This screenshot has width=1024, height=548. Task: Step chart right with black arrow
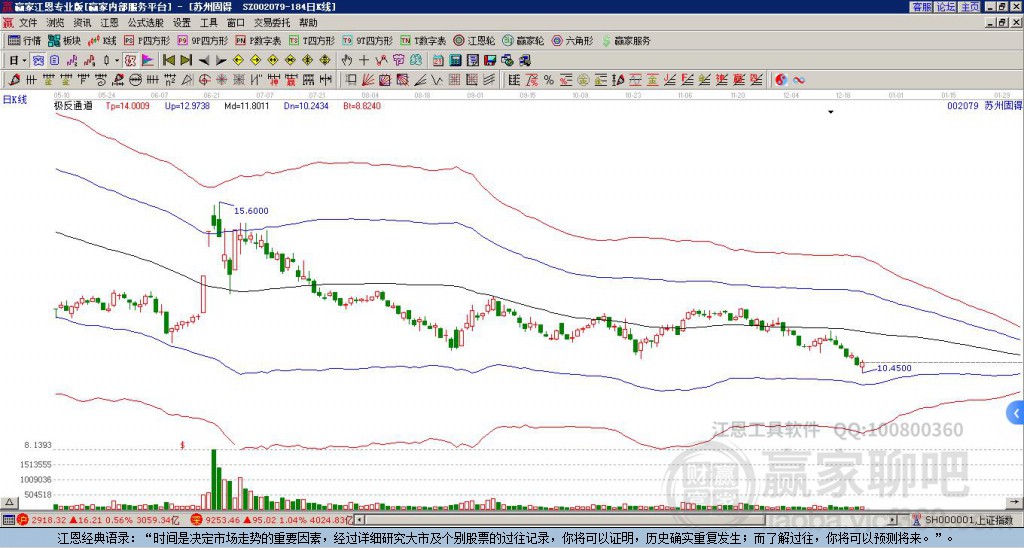[x=221, y=61]
